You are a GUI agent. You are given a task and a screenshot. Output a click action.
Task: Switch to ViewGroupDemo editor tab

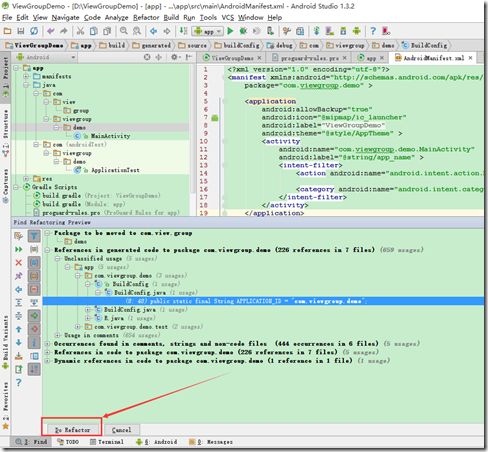coord(232,58)
